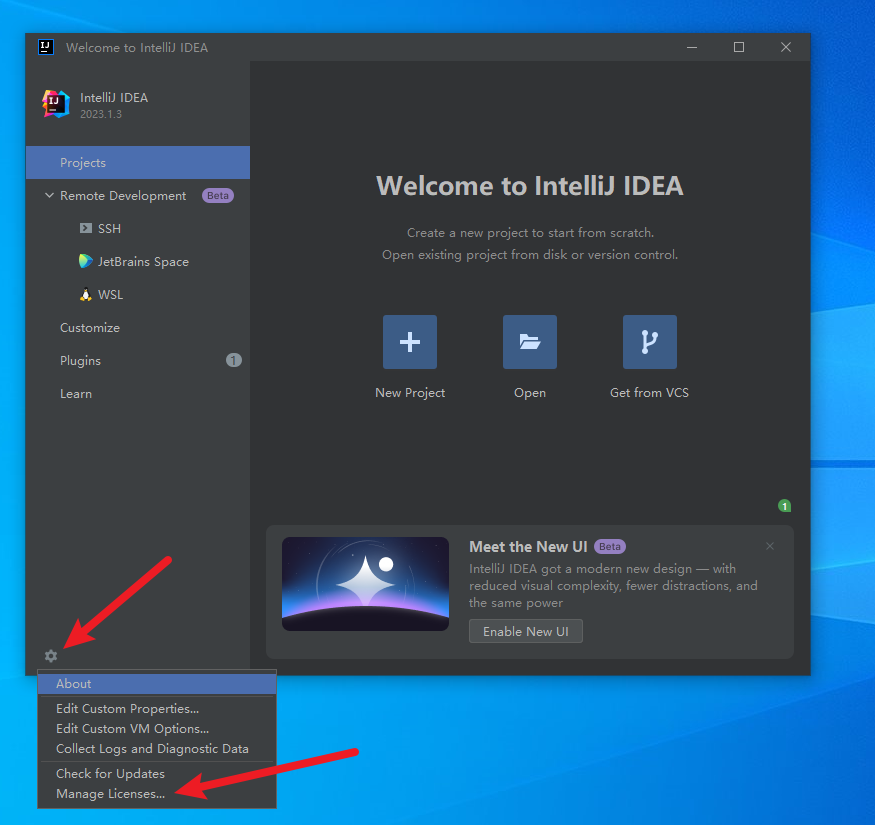Click the New UI preview thumbnail
875x825 pixels.
coord(366,584)
